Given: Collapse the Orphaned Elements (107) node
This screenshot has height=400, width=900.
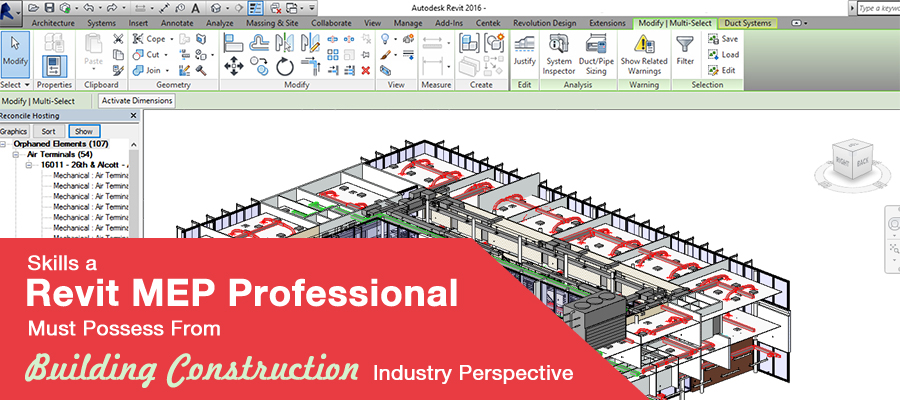Looking at the screenshot, I should pos(5,144).
